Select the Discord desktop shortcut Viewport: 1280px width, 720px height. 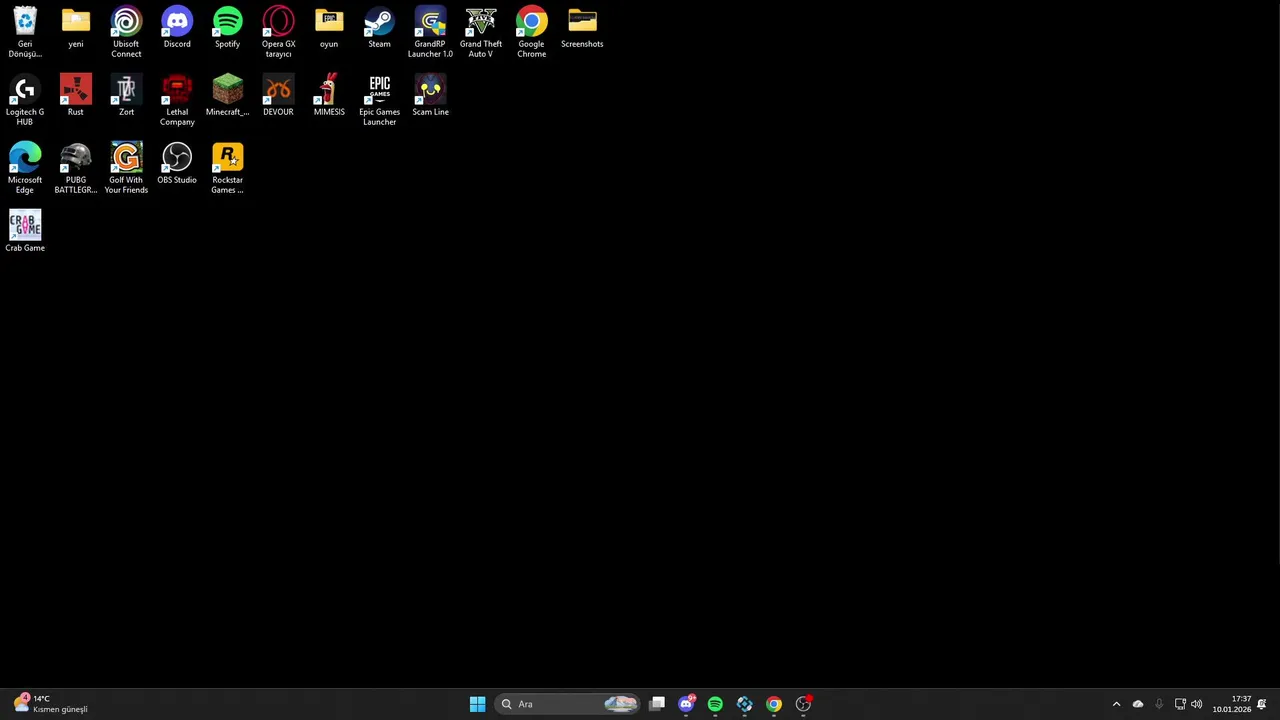tap(177, 28)
